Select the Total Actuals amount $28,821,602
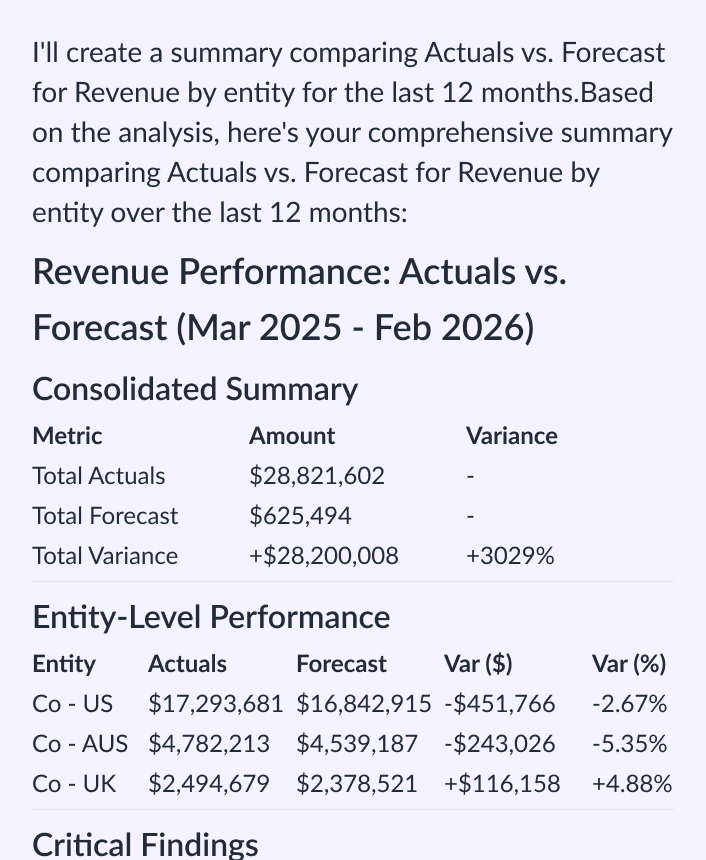706x860 pixels. pyautogui.click(x=316, y=476)
